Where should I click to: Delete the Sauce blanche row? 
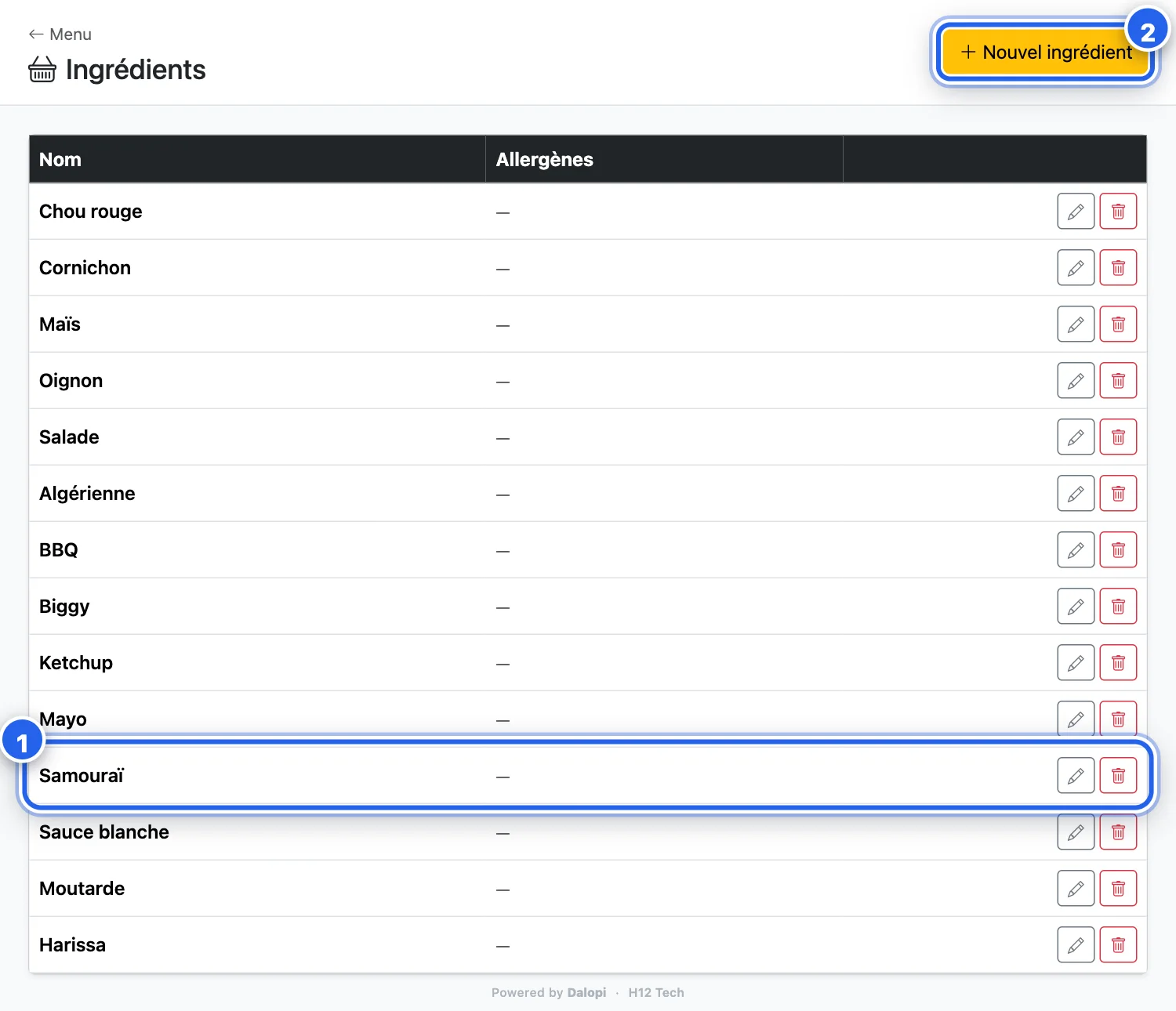(1118, 832)
